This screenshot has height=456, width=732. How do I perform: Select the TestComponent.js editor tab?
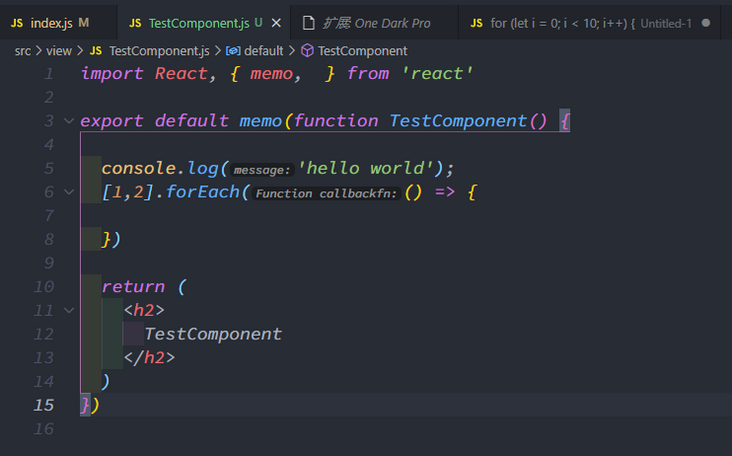pos(204,22)
